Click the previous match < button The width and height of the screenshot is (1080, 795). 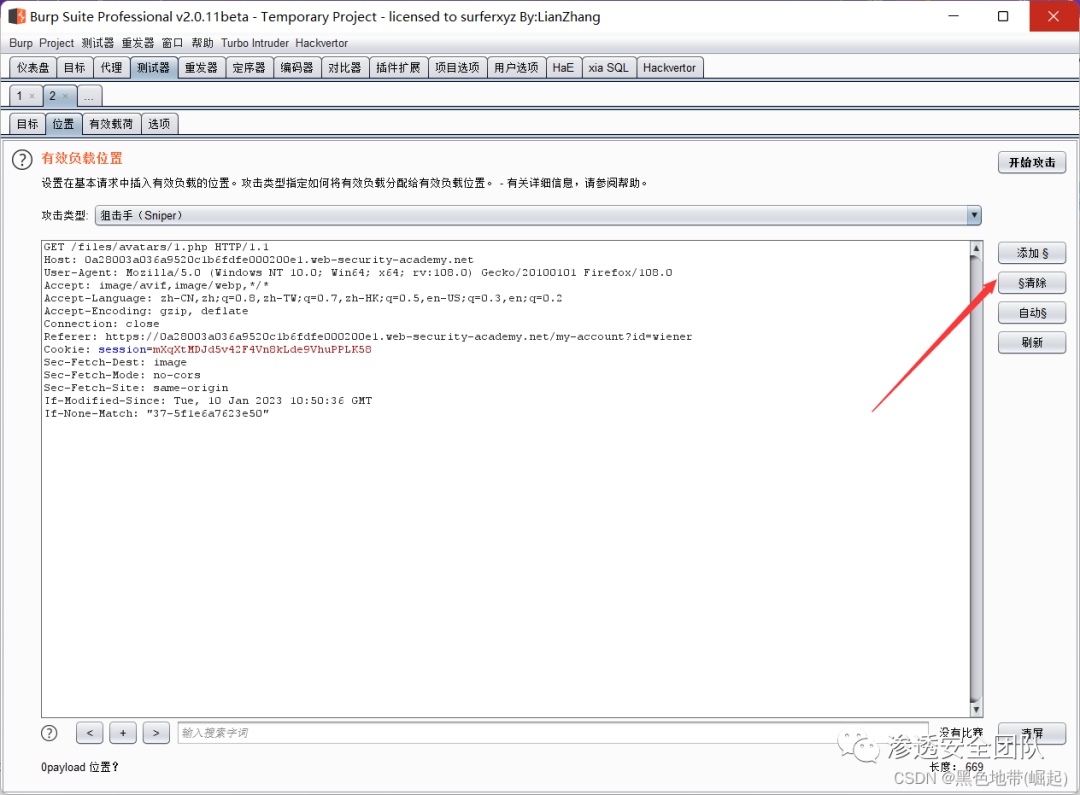click(x=90, y=733)
